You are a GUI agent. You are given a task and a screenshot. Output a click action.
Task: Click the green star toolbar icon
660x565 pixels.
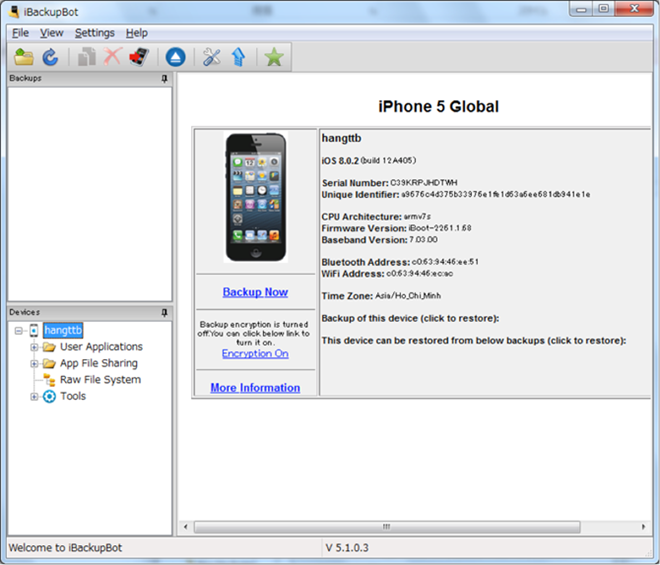274,57
